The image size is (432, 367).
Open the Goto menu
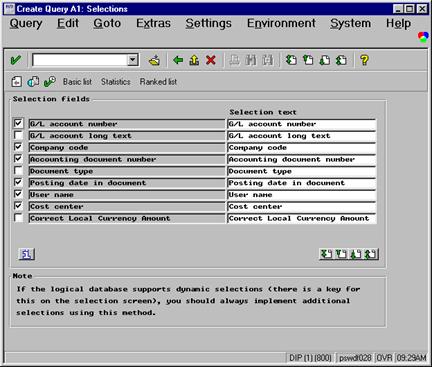107,24
